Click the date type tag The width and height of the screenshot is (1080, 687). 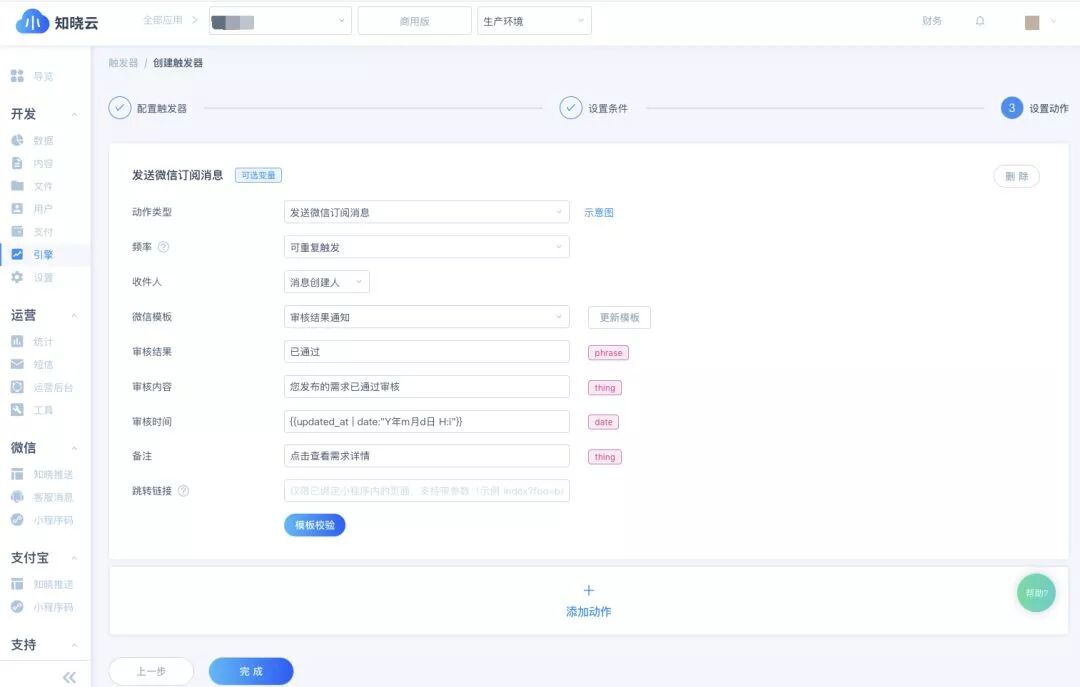603,422
